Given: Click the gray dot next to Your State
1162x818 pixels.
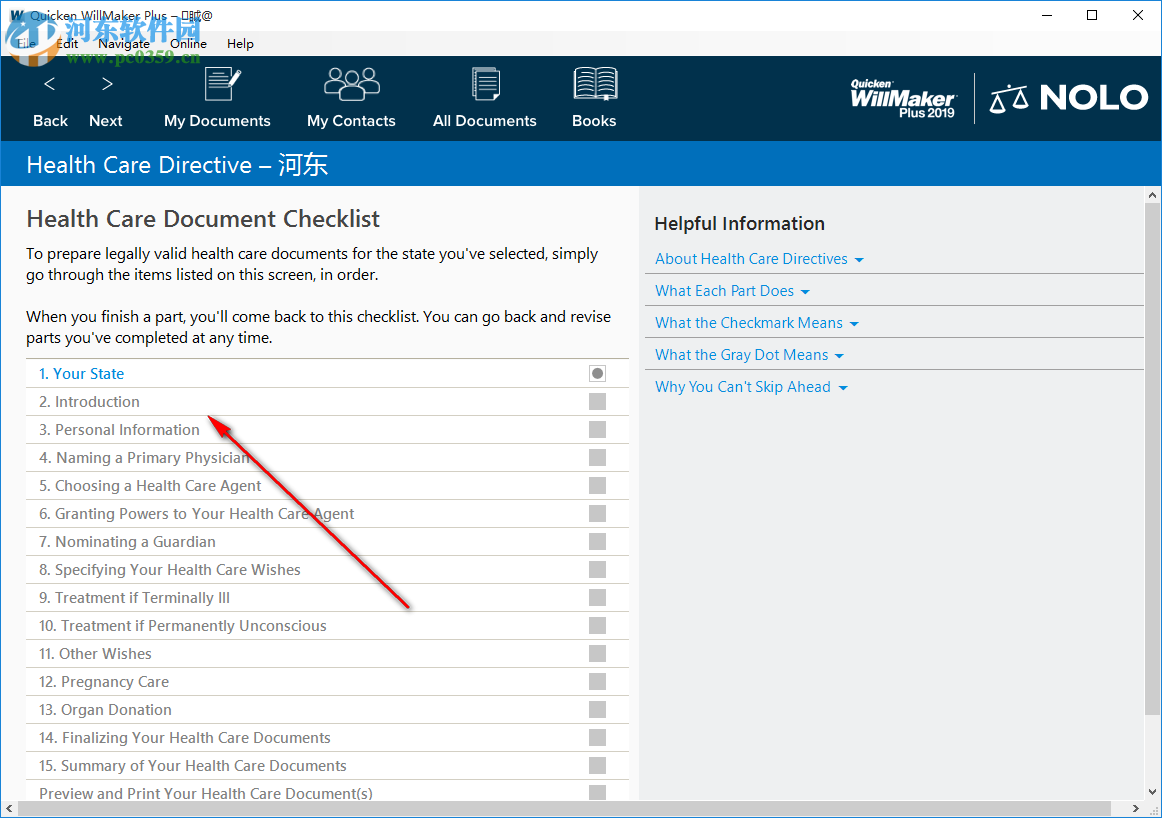Looking at the screenshot, I should (597, 373).
